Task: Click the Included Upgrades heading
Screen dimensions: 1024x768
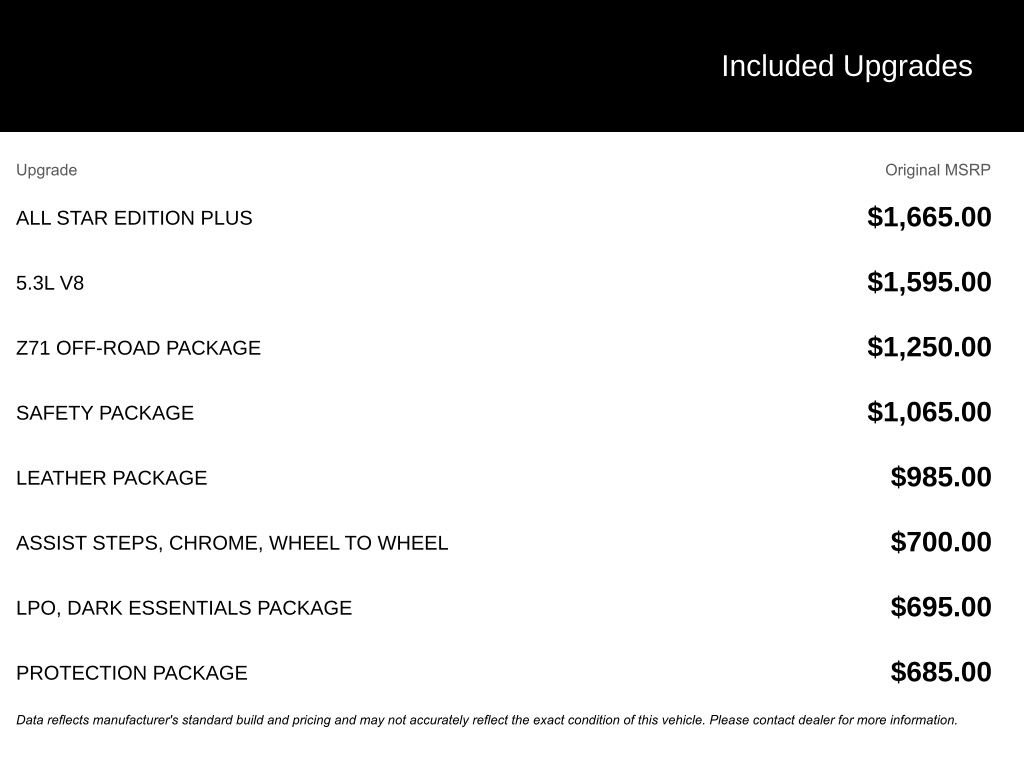Action: coord(846,66)
